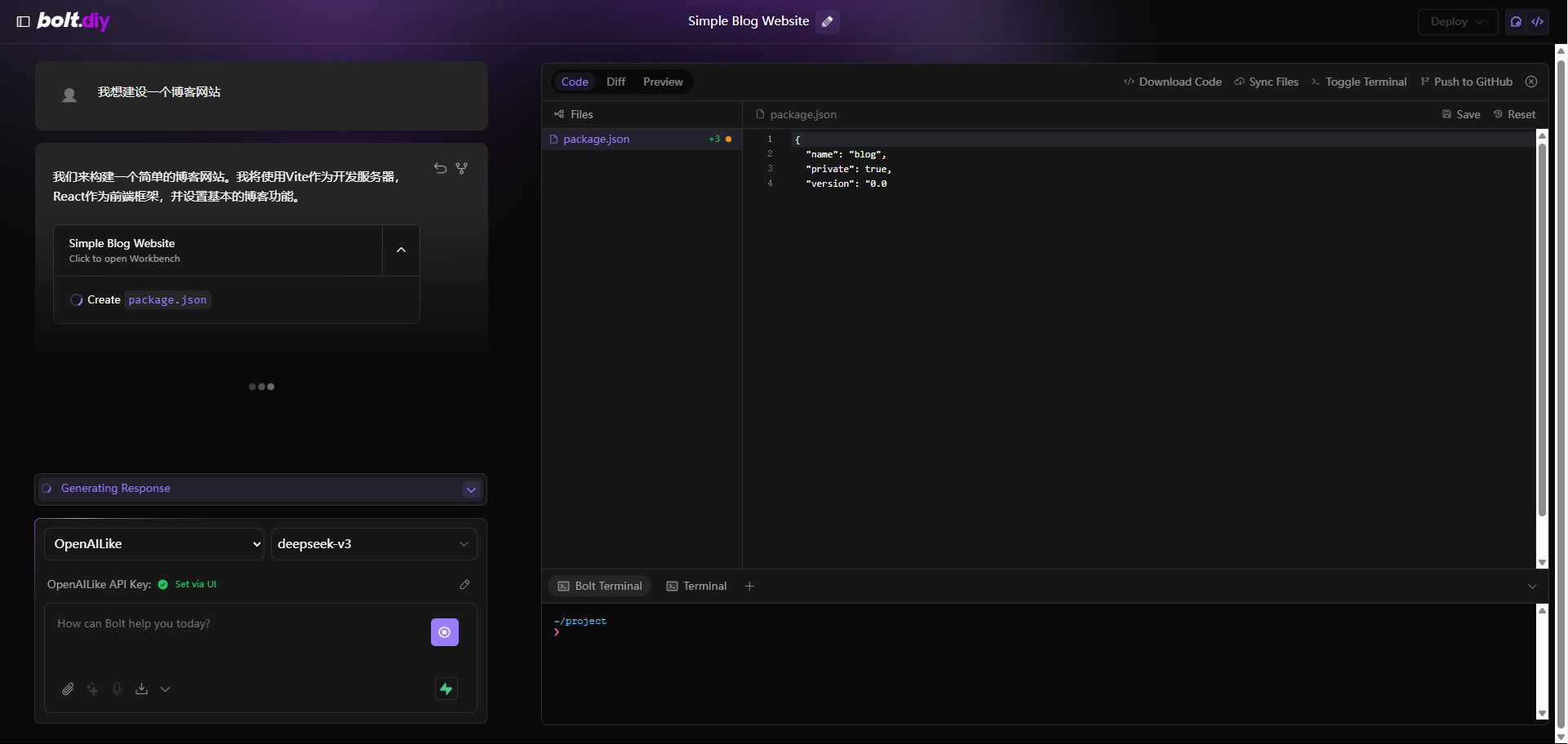The width and height of the screenshot is (1568, 744).
Task: Collapse the terminal panel chevron
Action: point(1532,587)
